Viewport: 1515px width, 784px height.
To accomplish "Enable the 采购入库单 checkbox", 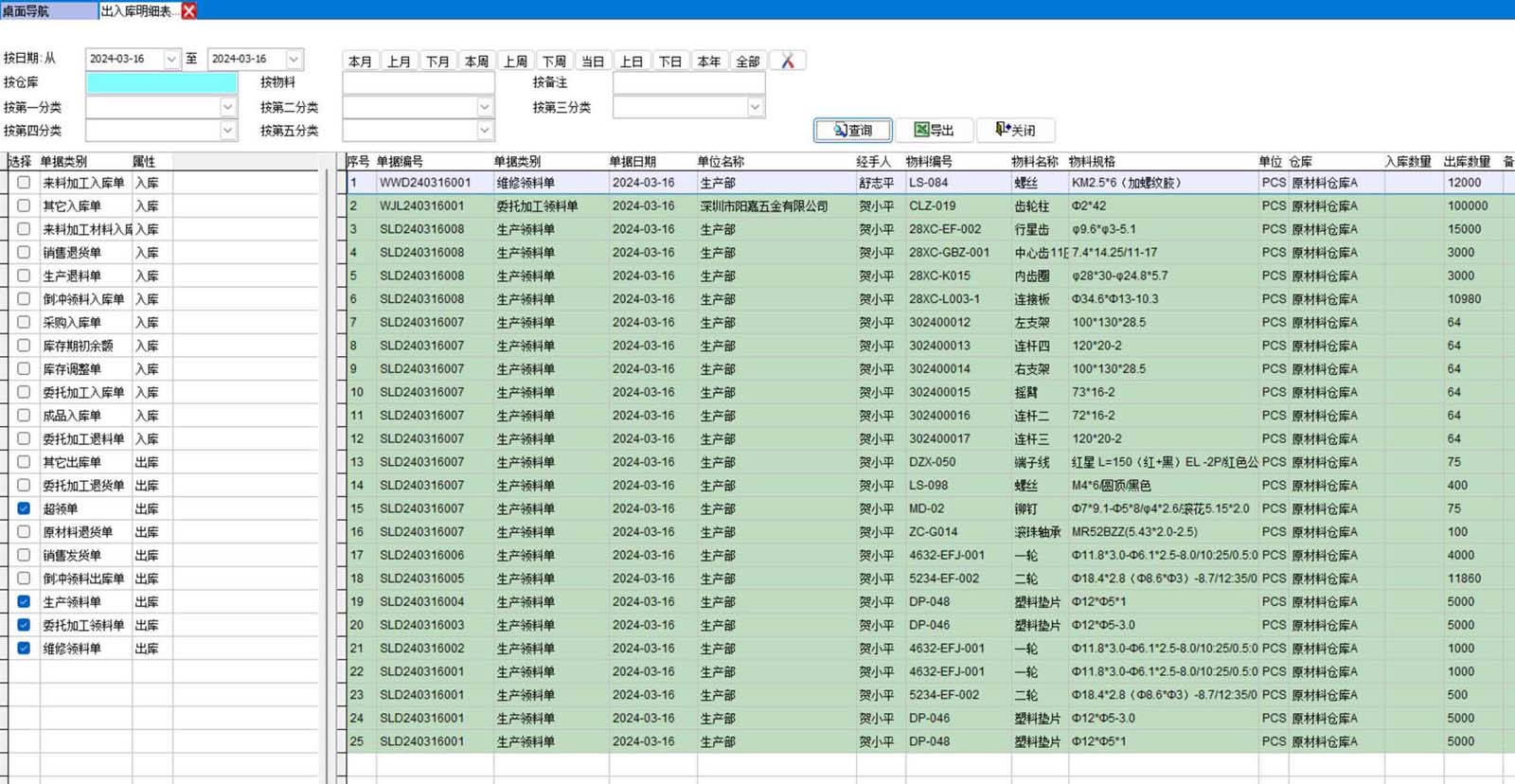I will tap(24, 322).
